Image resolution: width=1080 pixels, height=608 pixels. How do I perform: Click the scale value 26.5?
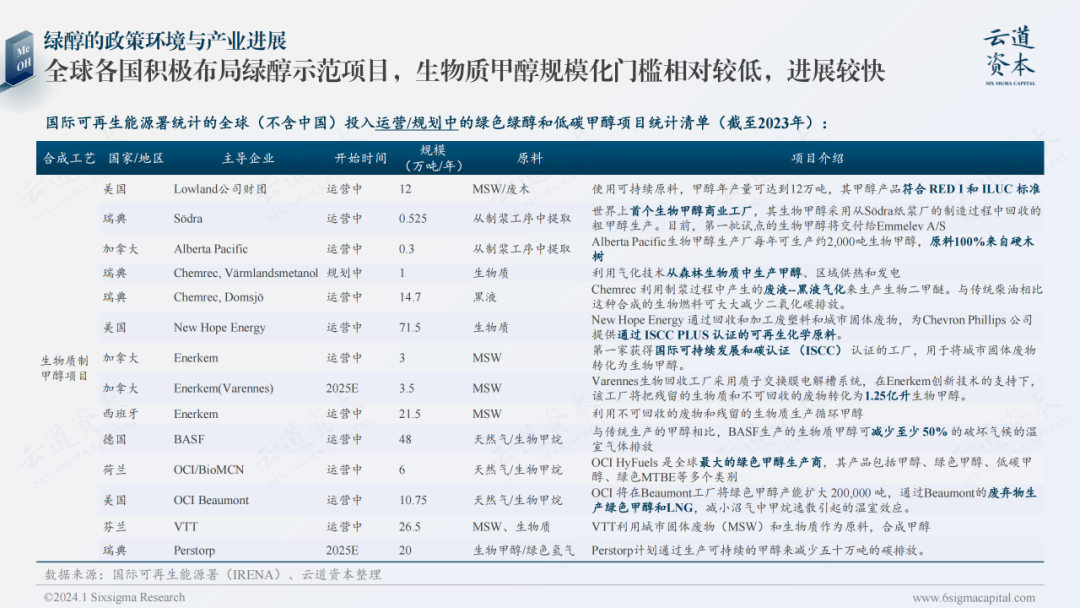tap(409, 526)
